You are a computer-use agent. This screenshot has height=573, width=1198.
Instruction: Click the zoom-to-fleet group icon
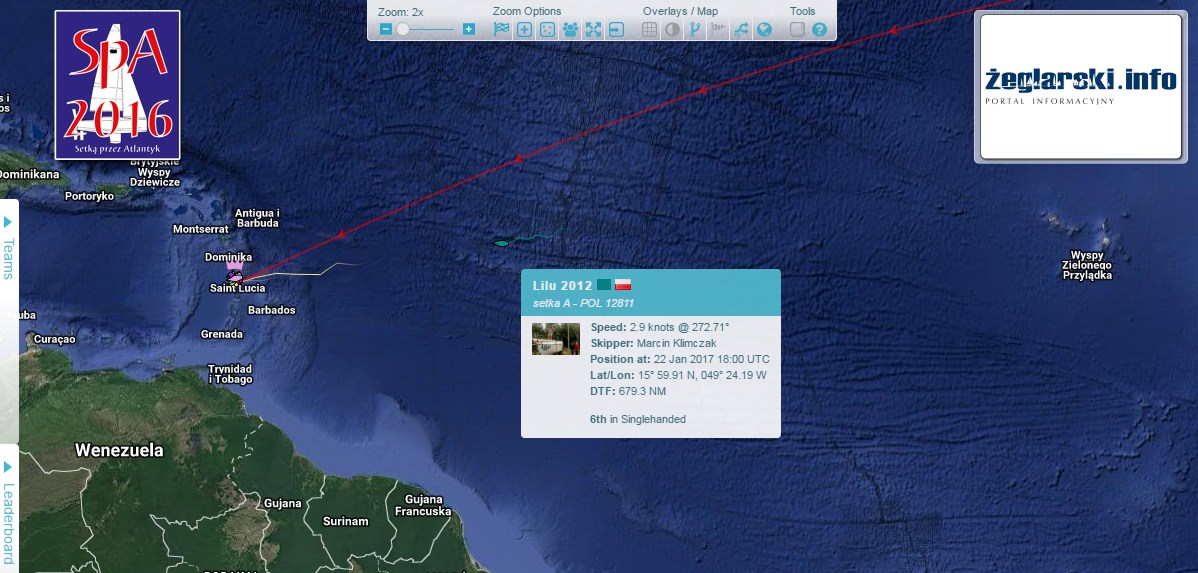pos(570,30)
